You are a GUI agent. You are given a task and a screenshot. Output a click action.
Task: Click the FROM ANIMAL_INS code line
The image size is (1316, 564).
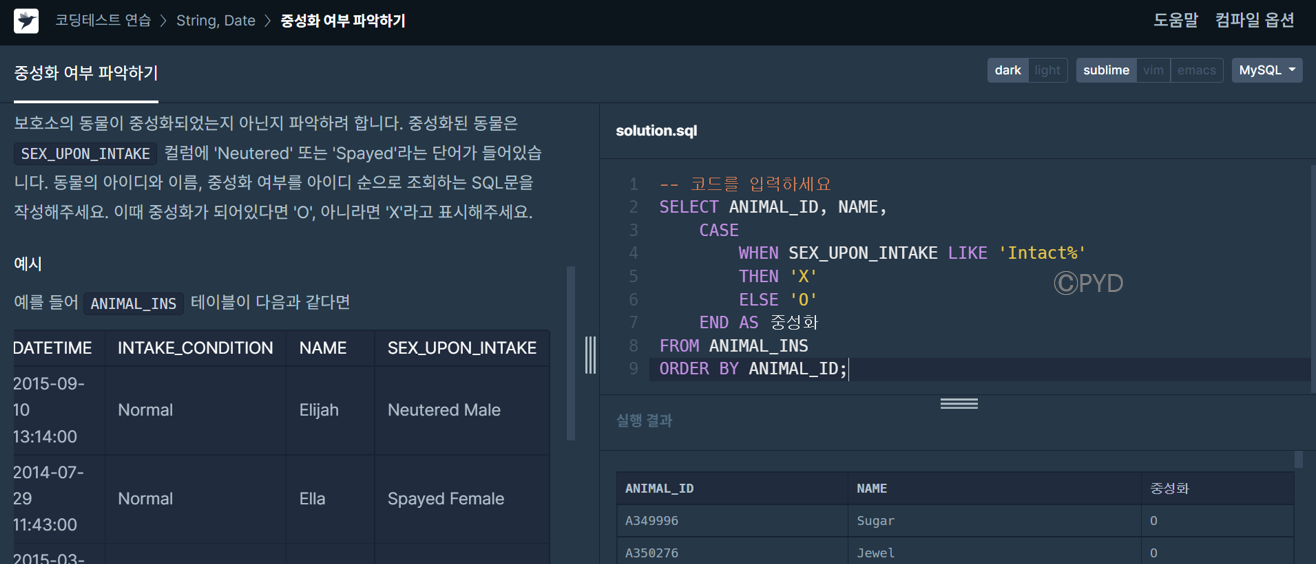(734, 346)
